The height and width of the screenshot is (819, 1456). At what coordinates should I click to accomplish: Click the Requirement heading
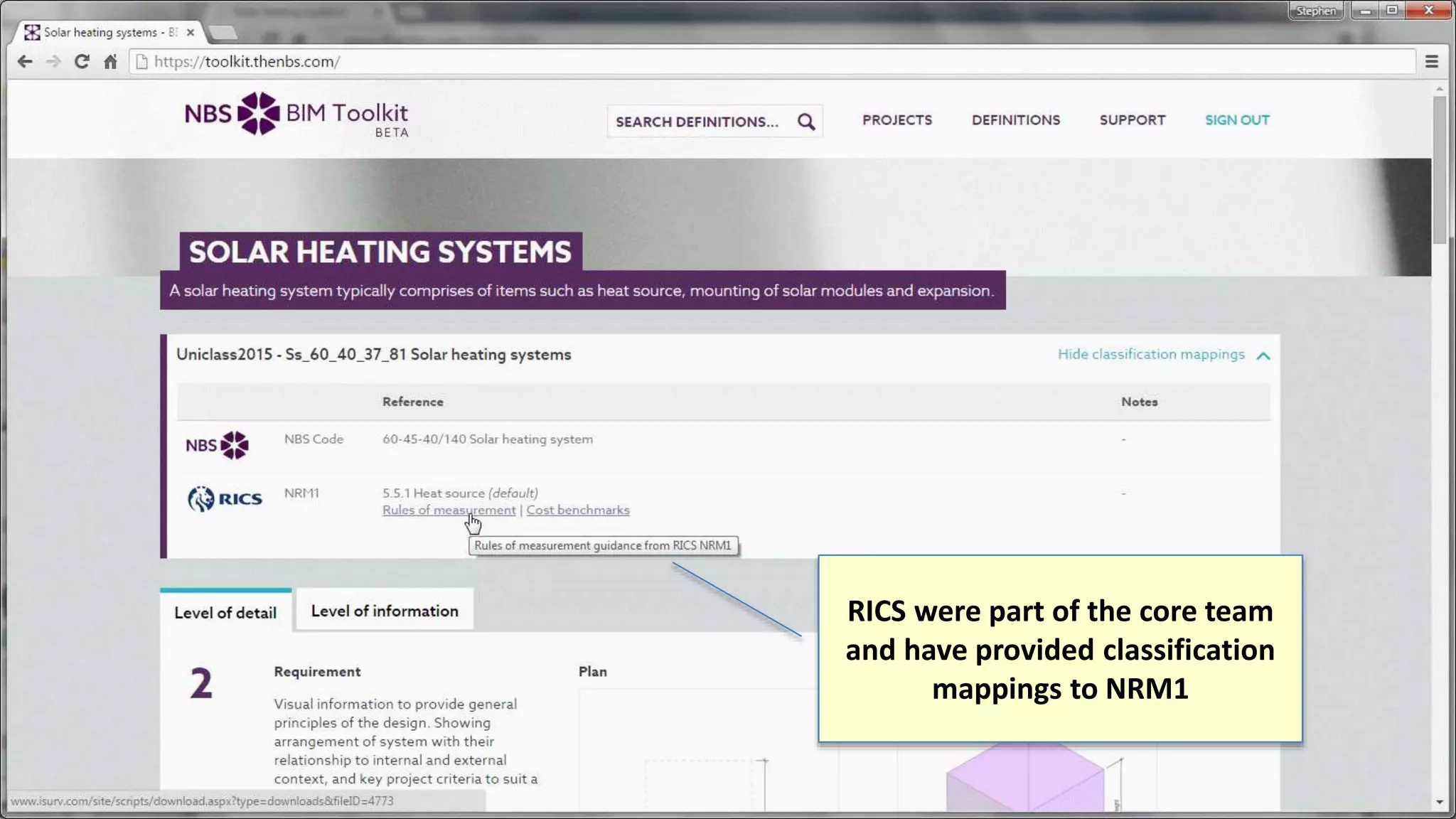(317, 672)
